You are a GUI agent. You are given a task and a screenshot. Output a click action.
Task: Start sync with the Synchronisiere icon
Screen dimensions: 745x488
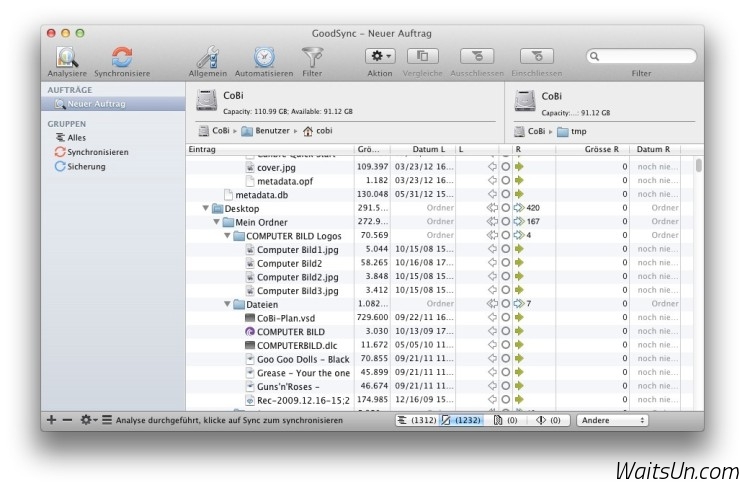pyautogui.click(x=122, y=57)
